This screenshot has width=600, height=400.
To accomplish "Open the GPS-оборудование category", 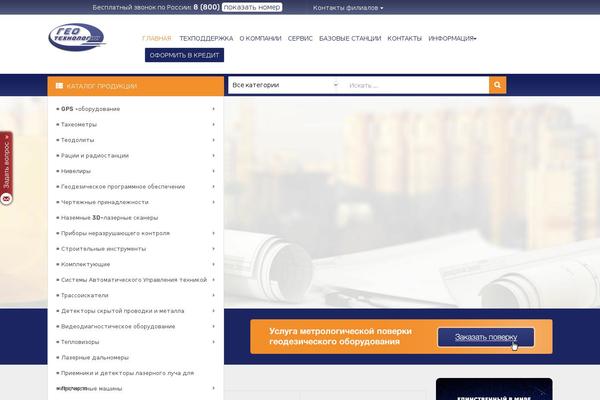I will (x=90, y=109).
